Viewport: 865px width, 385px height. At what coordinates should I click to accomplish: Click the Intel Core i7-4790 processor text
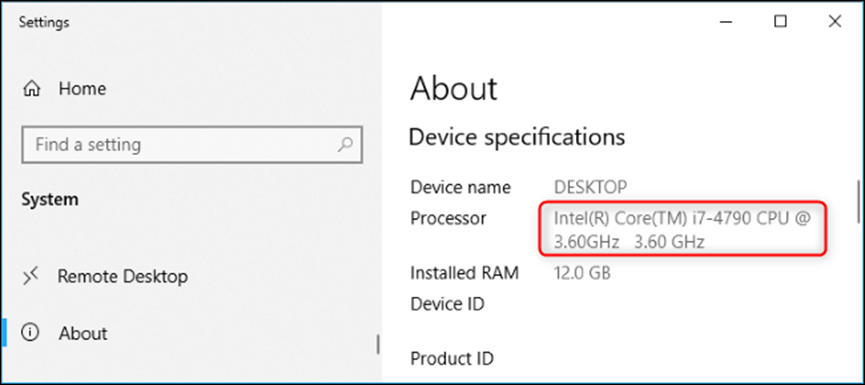(682, 230)
